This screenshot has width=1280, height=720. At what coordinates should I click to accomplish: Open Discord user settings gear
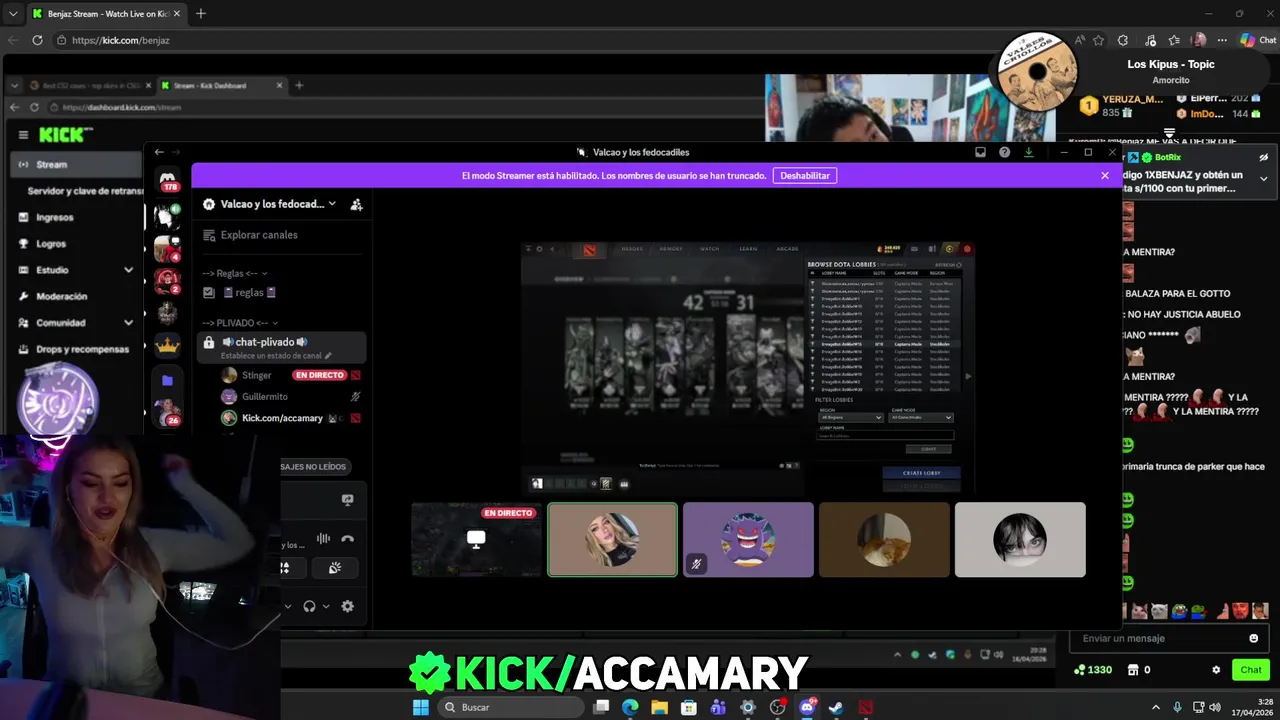pyautogui.click(x=347, y=606)
